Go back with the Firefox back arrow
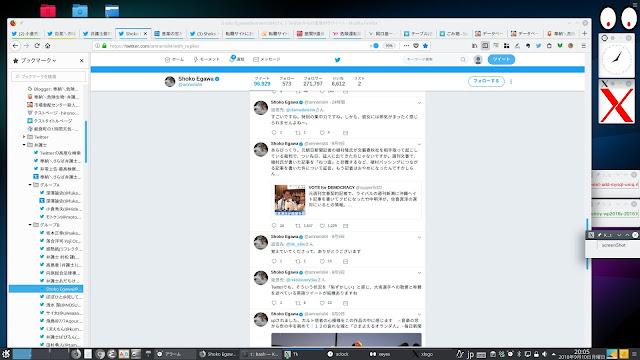Screen dimensions: 640x360 point(15,46)
